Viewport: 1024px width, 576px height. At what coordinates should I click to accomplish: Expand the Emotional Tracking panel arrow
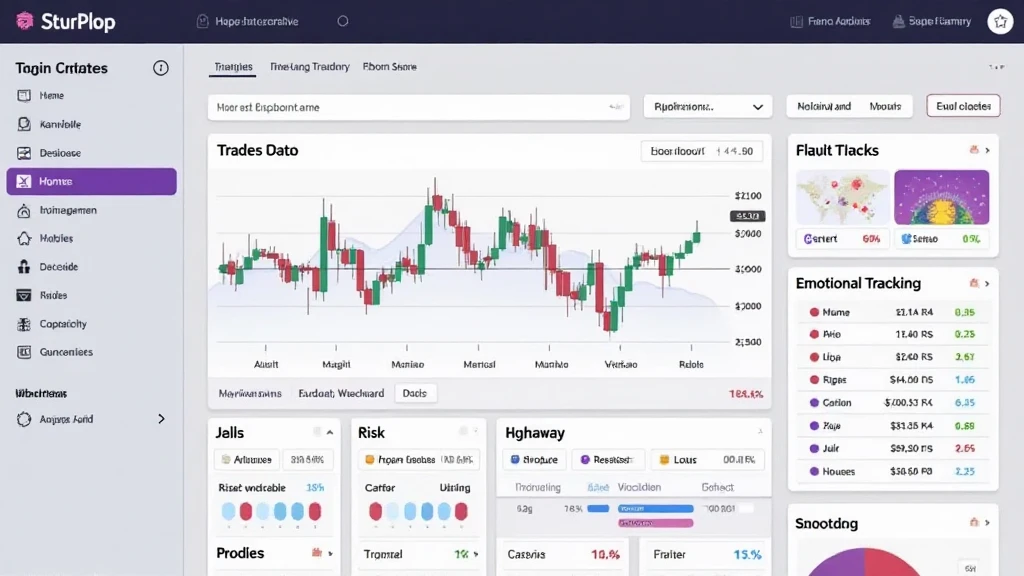tap(987, 283)
